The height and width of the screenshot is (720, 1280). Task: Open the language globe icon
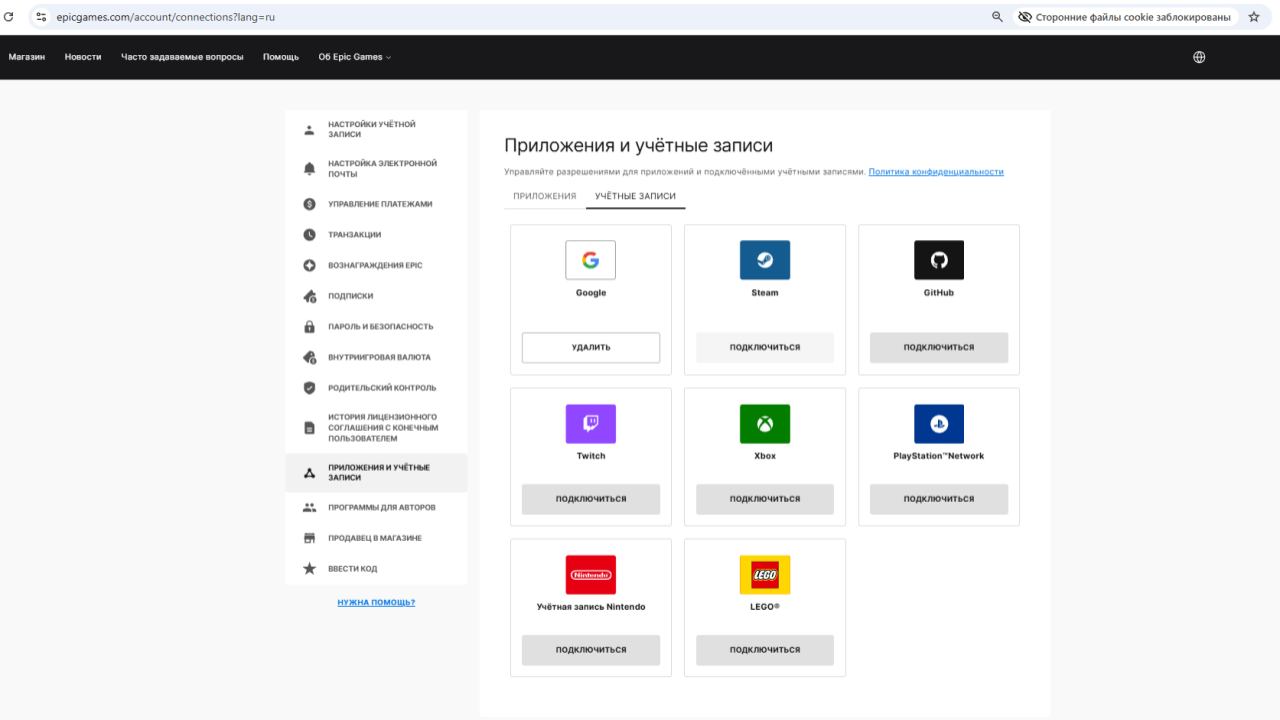point(1199,57)
